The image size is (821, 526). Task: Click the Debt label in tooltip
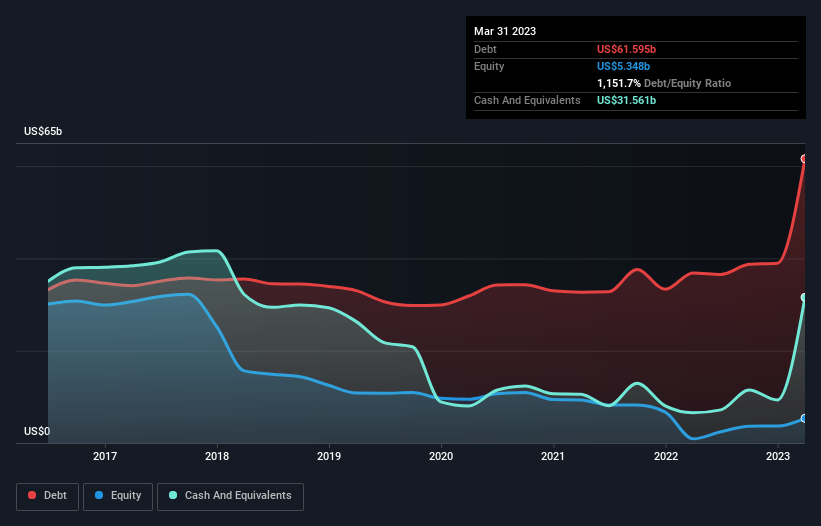[485, 49]
